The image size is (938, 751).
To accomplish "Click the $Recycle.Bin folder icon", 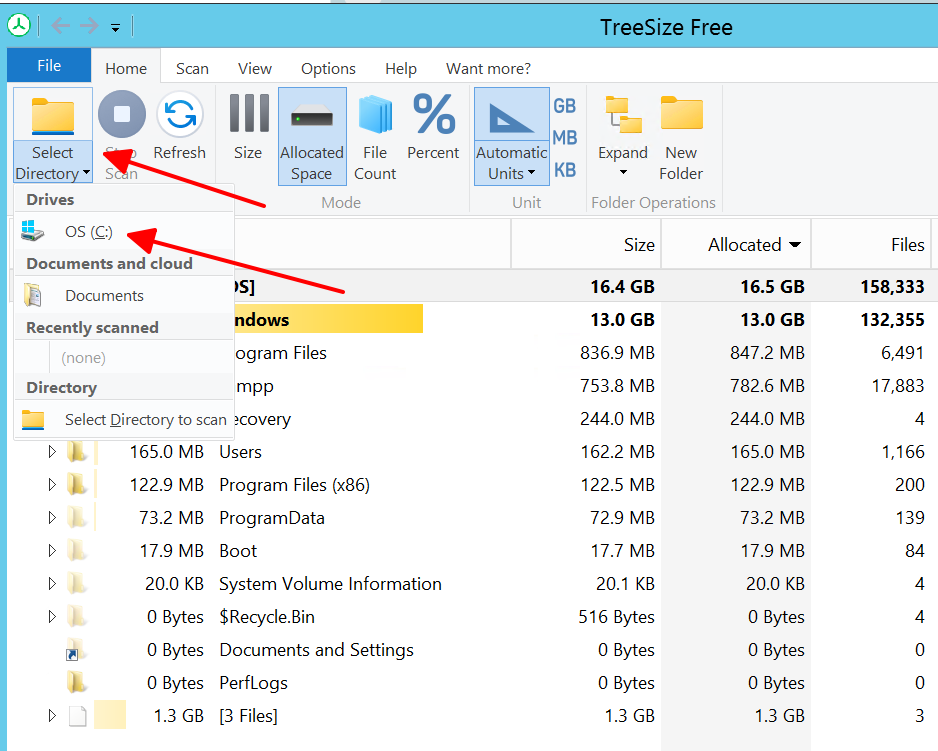I will [77, 616].
